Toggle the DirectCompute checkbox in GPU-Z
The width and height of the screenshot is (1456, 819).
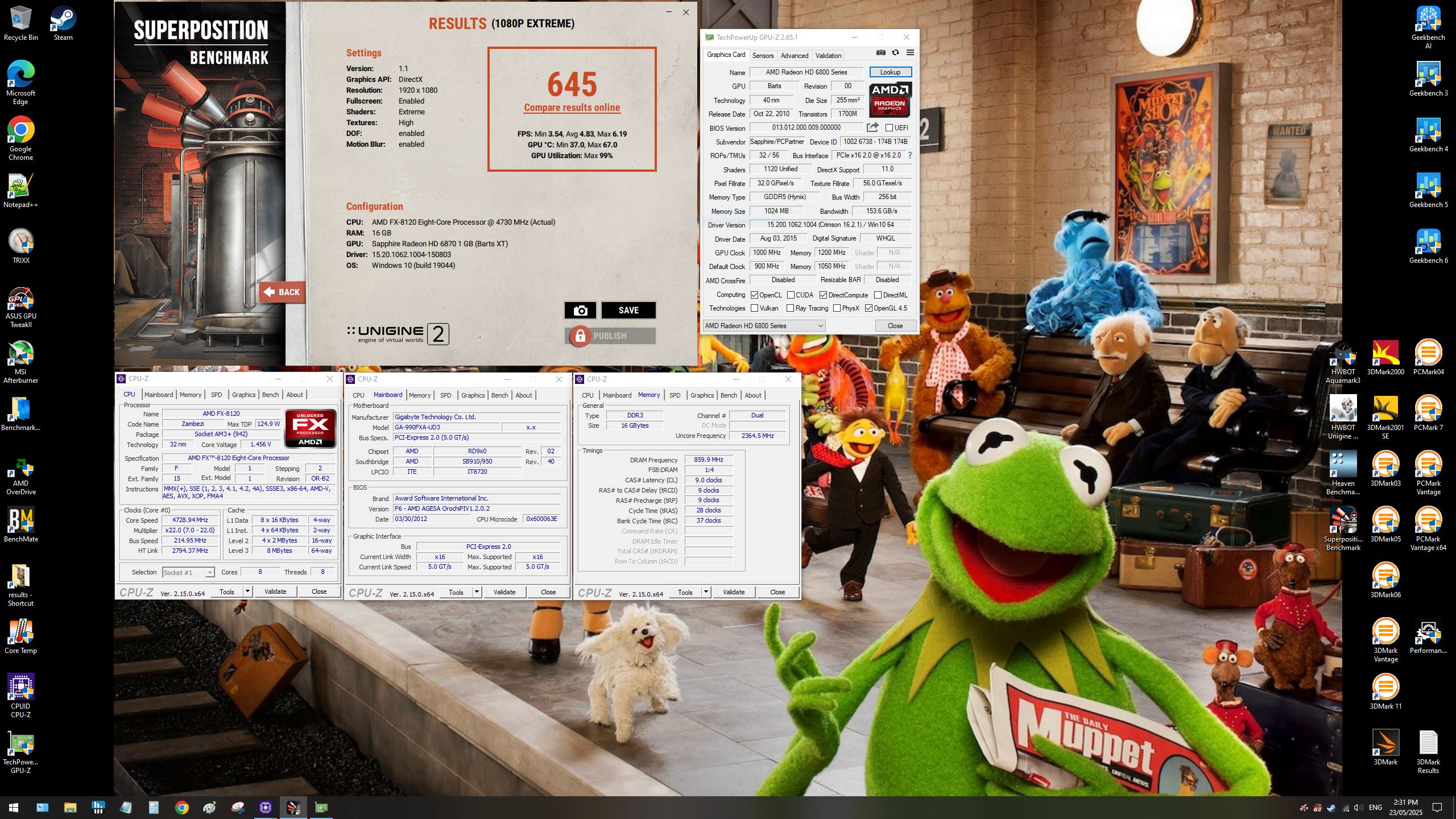(823, 295)
